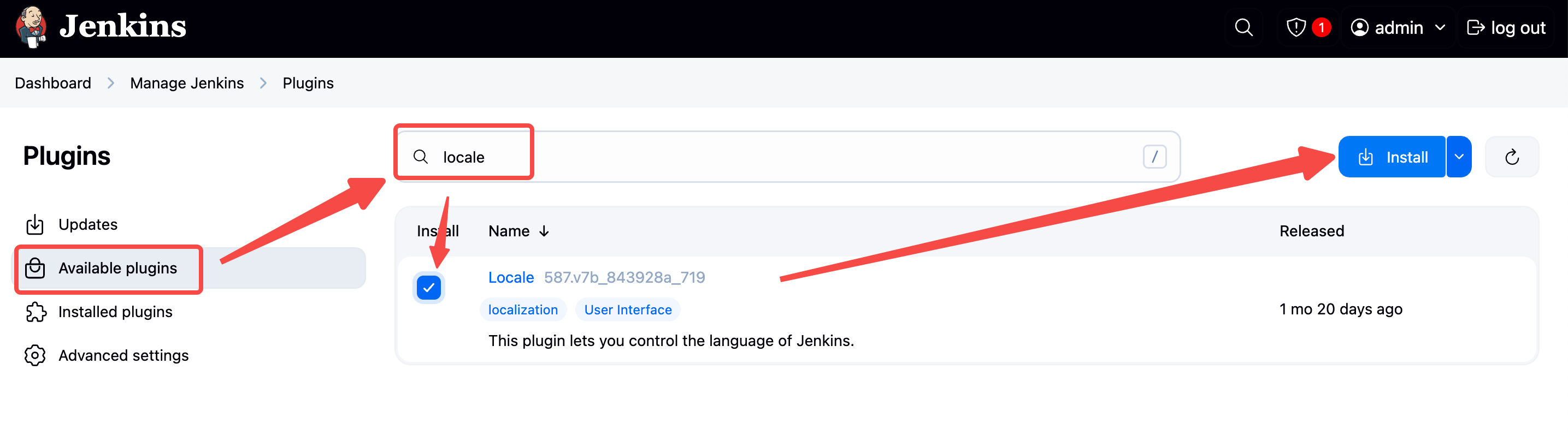Click the Released column header

[1312, 231]
